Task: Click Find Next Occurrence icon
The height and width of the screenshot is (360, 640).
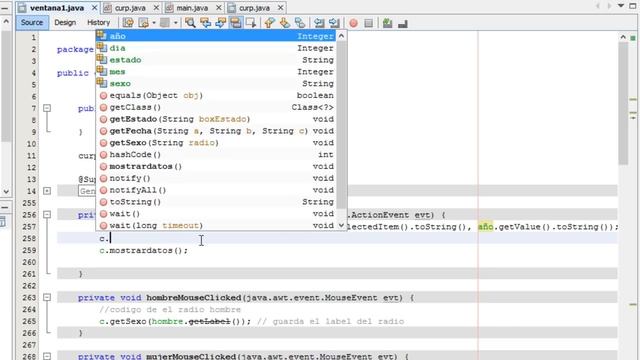Action: pyautogui.click(x=220, y=23)
